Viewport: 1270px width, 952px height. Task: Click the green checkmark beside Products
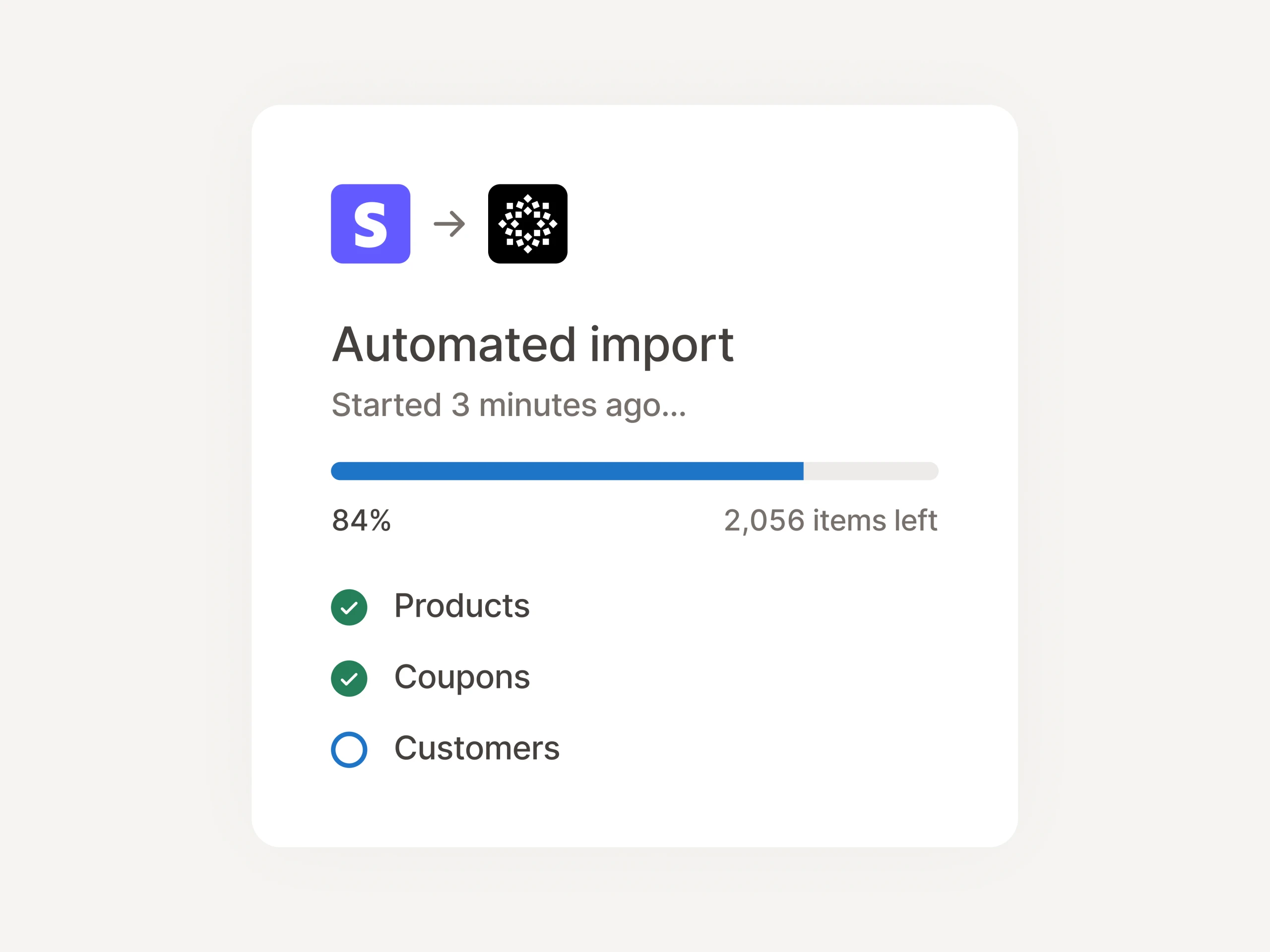tap(349, 607)
